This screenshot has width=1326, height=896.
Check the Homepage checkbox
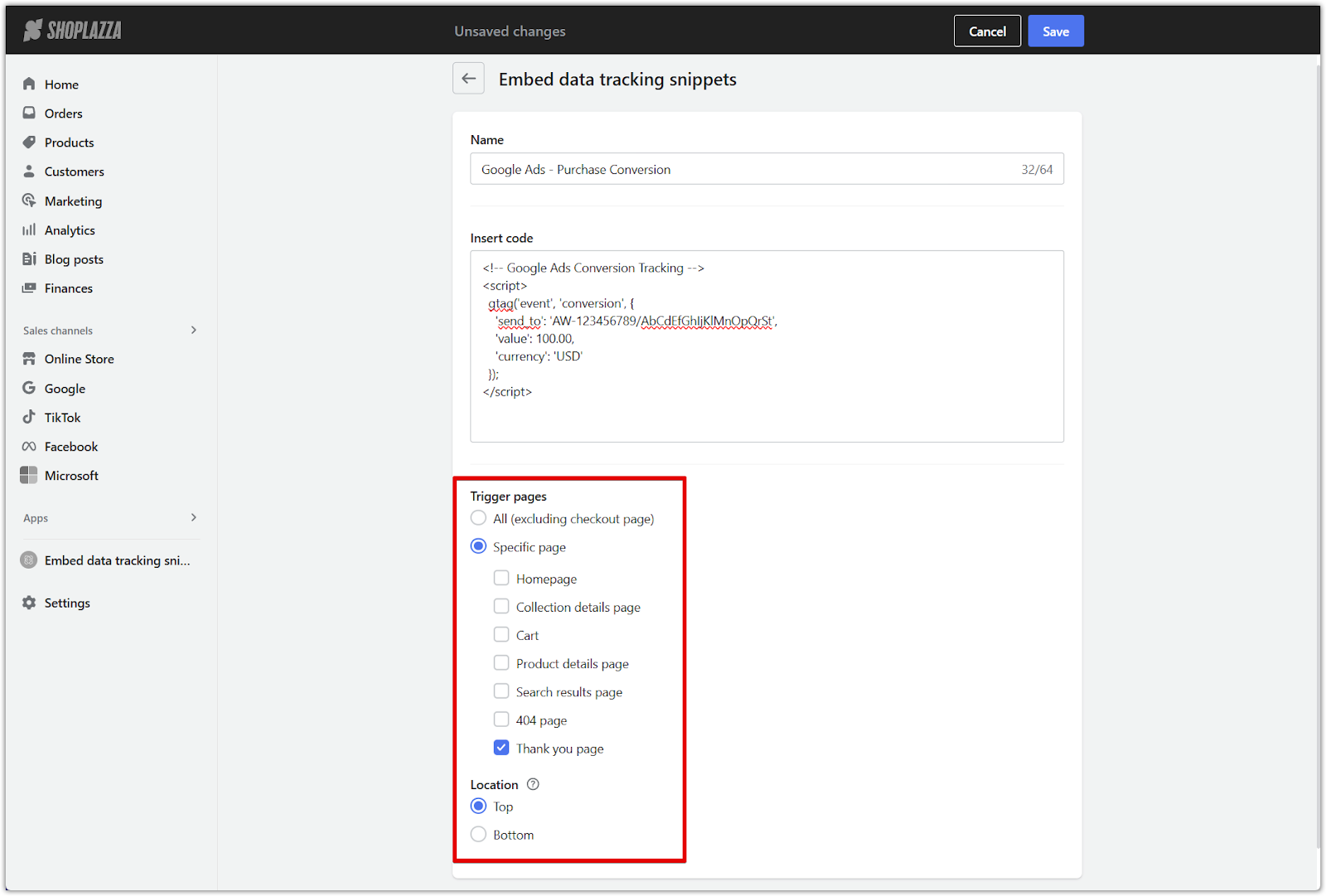click(x=501, y=578)
